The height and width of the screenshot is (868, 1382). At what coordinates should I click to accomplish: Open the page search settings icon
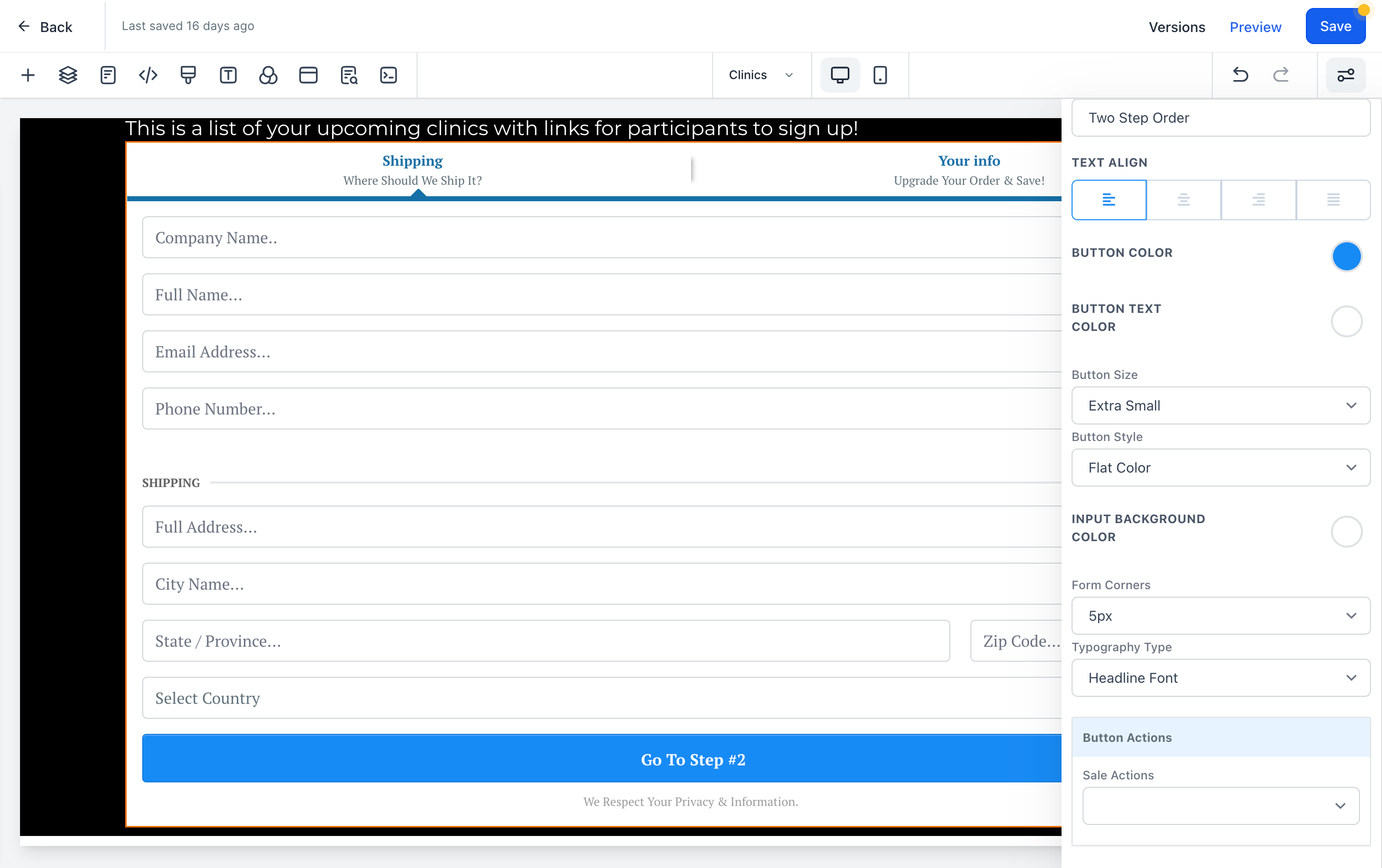(x=349, y=75)
